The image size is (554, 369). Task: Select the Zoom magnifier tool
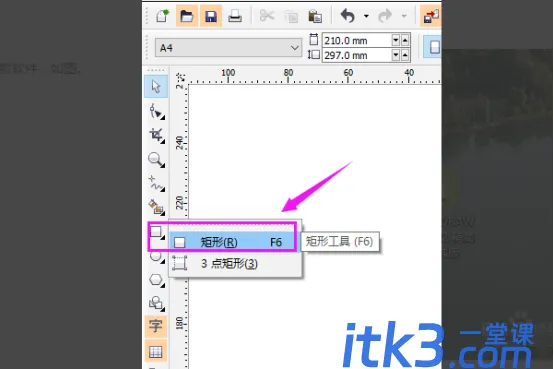pos(156,160)
